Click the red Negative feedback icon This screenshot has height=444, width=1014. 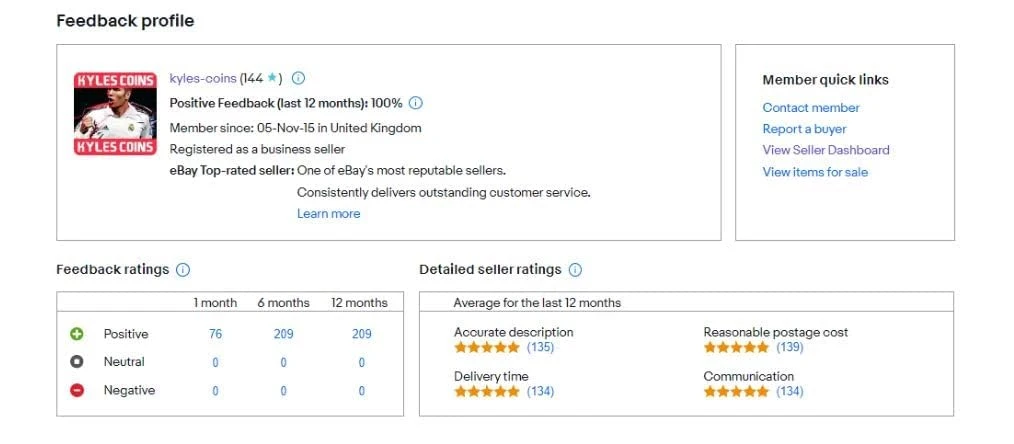tap(77, 390)
